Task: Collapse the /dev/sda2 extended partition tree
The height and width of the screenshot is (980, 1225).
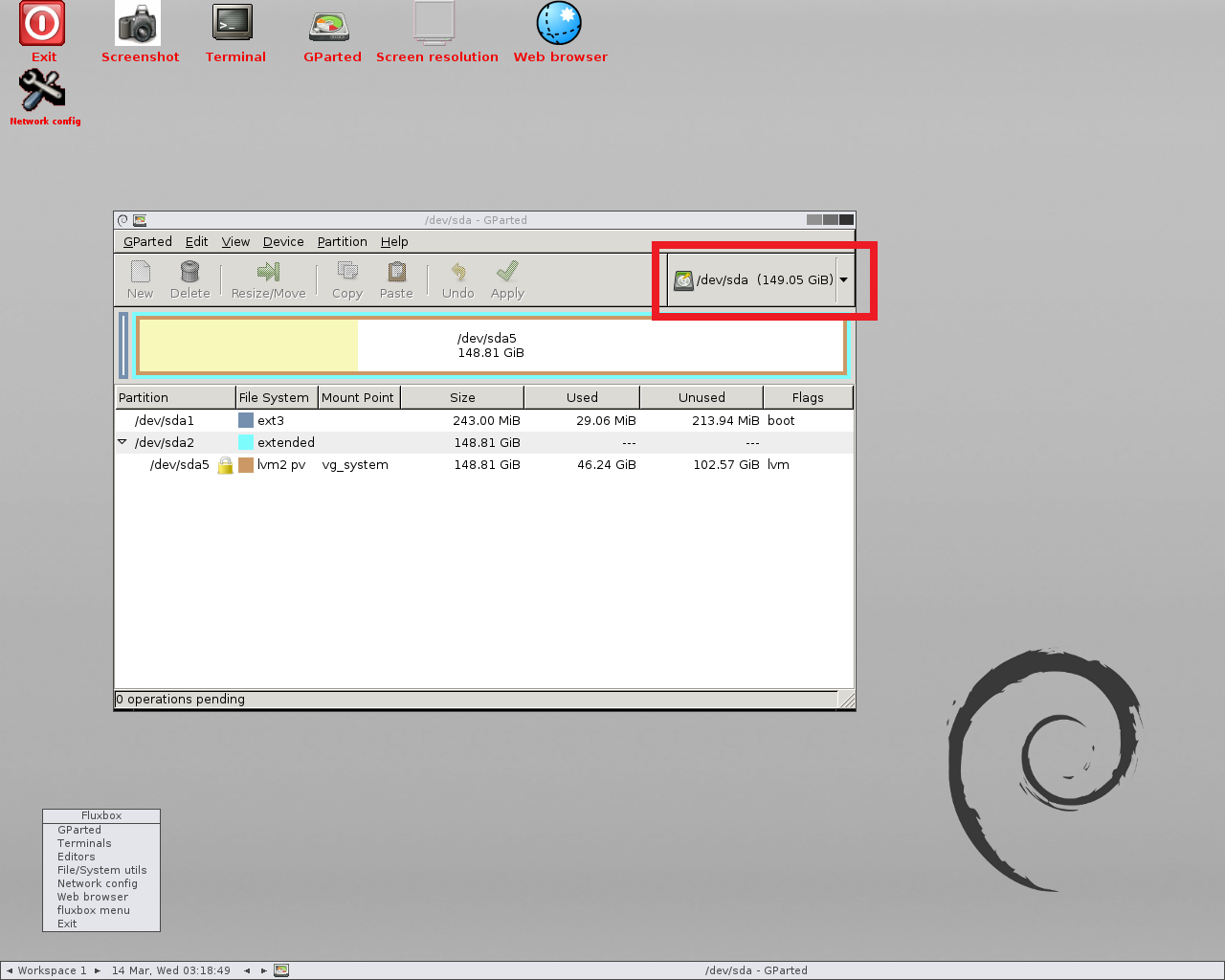Action: [122, 442]
